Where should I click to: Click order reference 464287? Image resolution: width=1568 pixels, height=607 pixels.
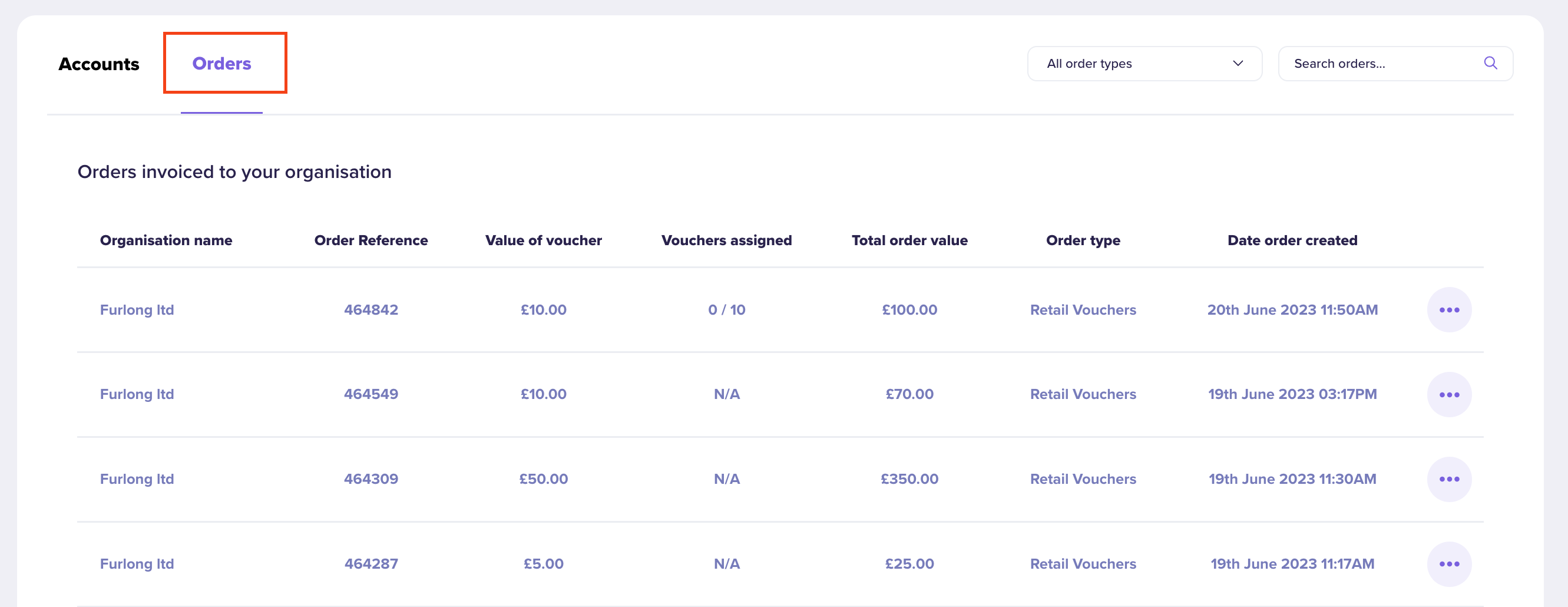(x=371, y=564)
